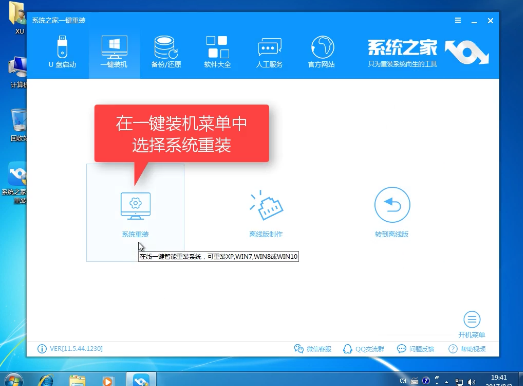This screenshot has width=523, height=386.
Task: Click the 系统之家 taskbar button
Action: [x=141, y=380]
